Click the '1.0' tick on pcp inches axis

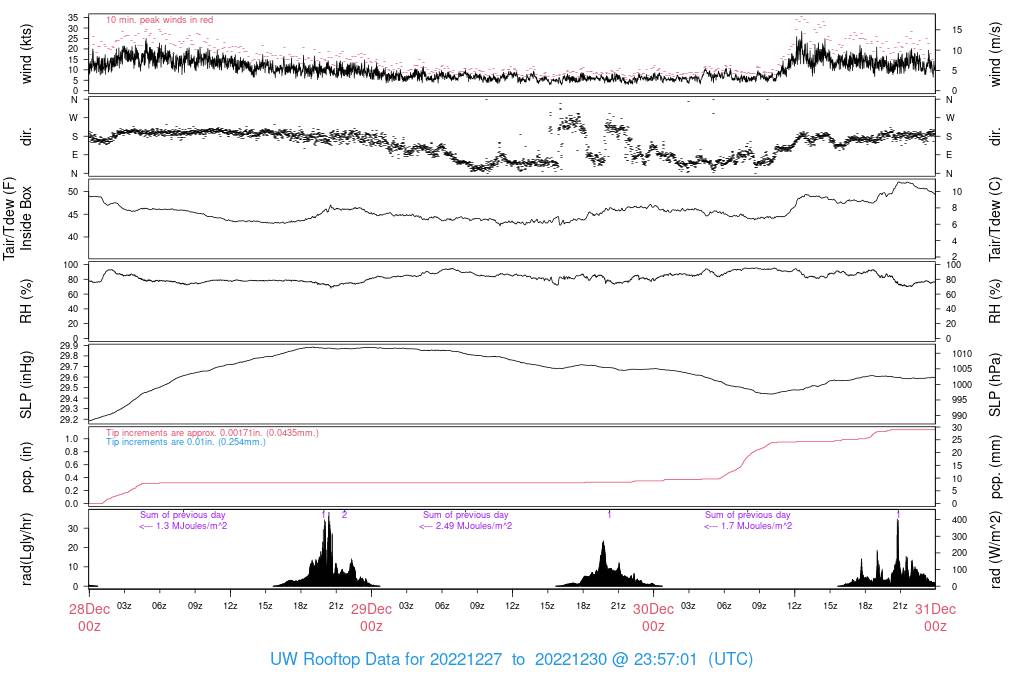coord(72,438)
